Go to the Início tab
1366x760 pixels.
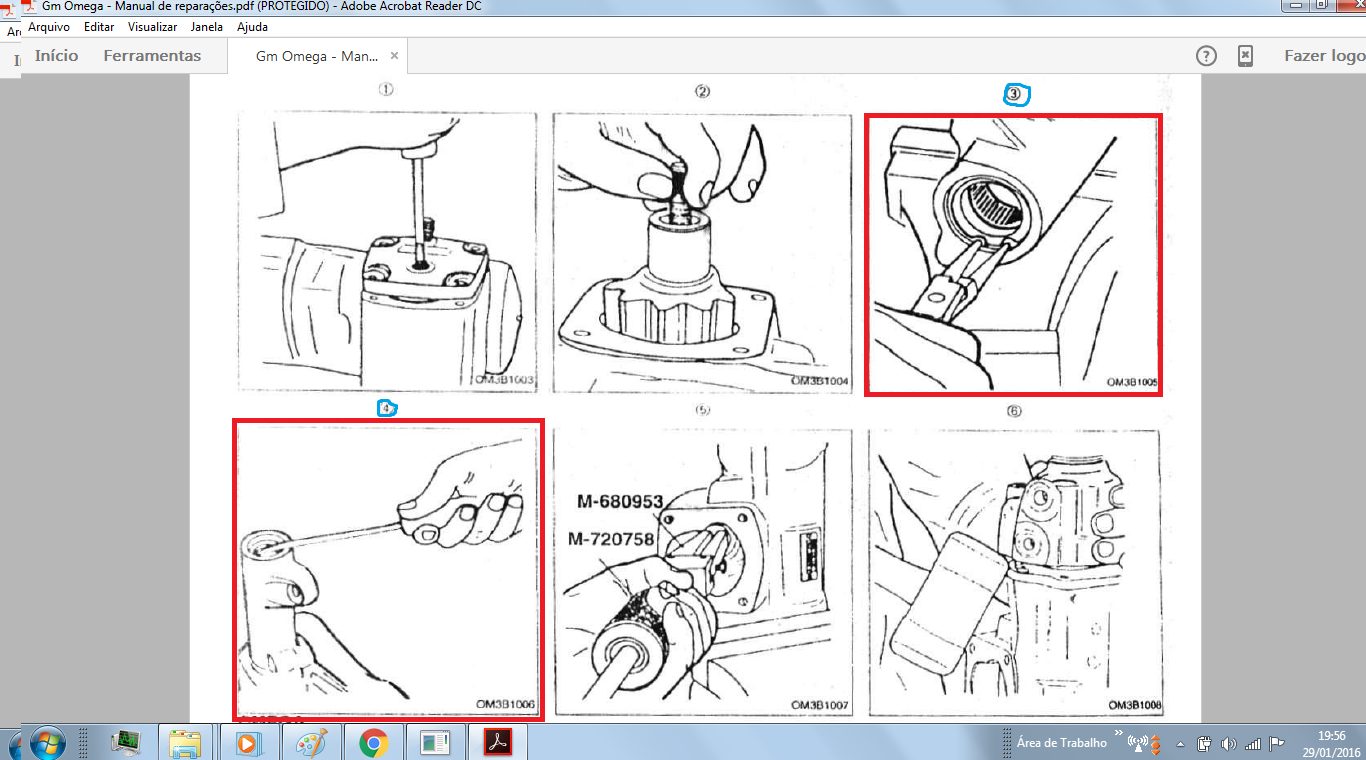[56, 56]
